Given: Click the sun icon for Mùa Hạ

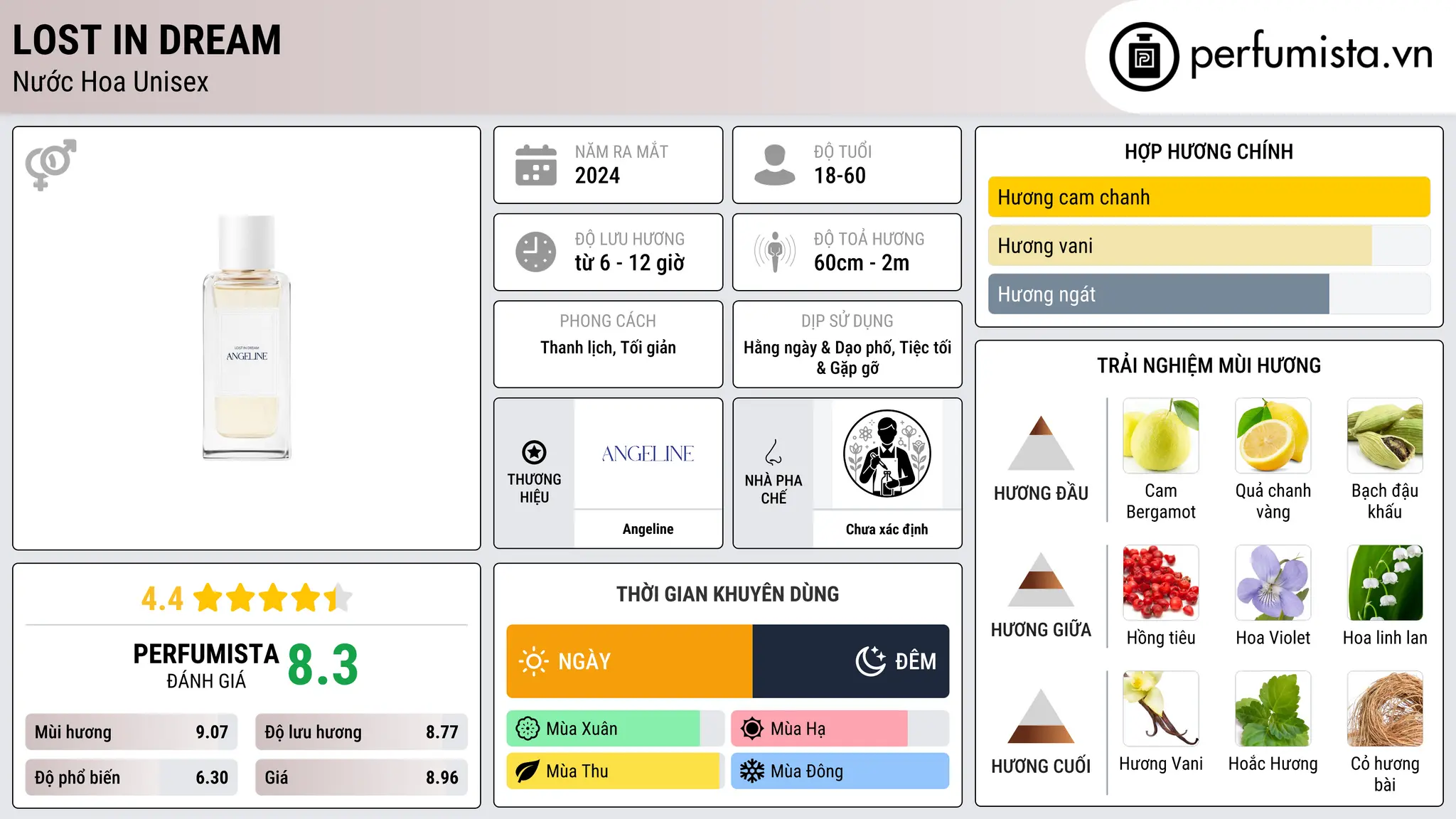Looking at the screenshot, I should pos(752,729).
